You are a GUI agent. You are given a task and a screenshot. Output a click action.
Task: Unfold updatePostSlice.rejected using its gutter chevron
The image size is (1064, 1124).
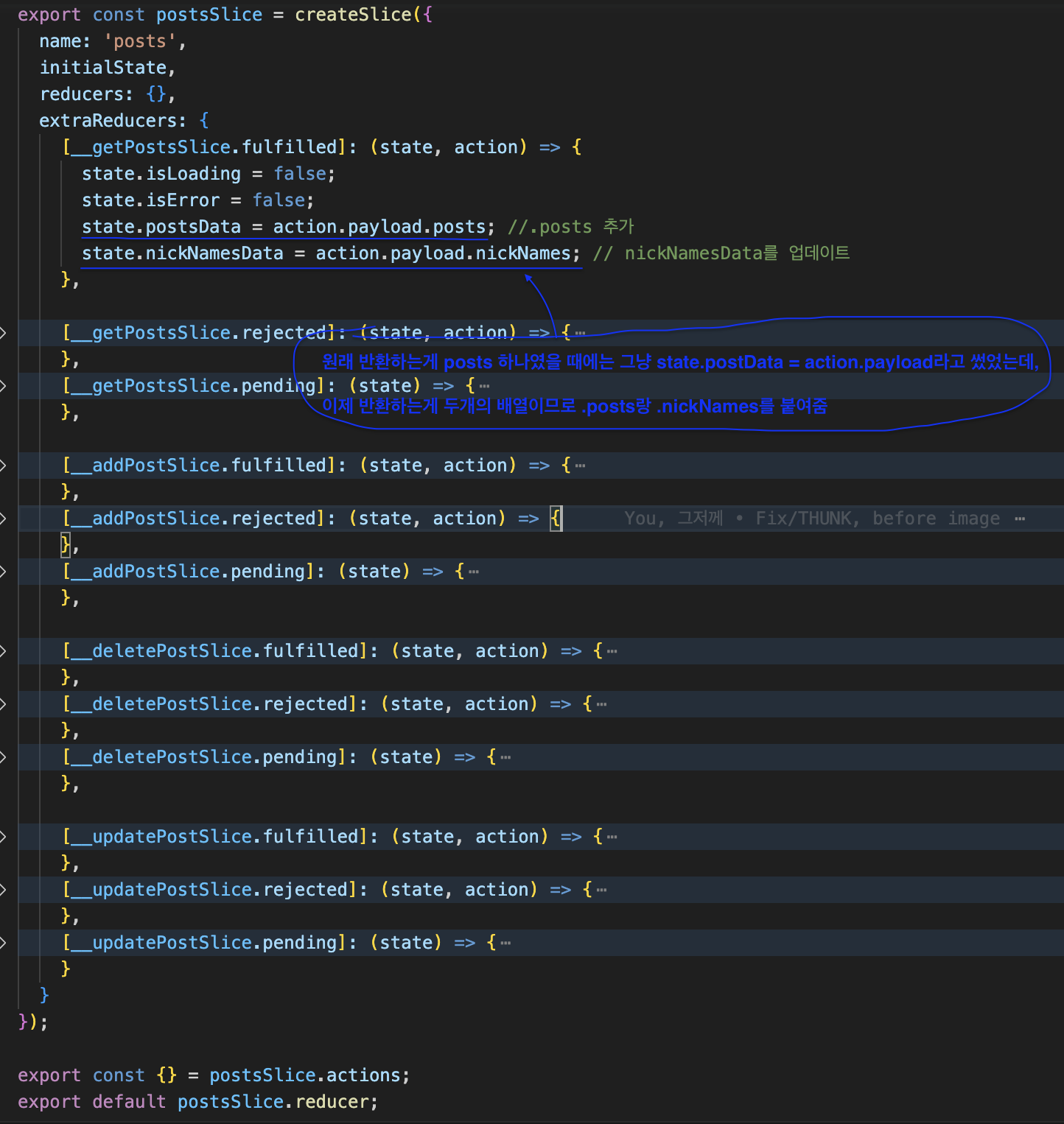click(x=3, y=890)
